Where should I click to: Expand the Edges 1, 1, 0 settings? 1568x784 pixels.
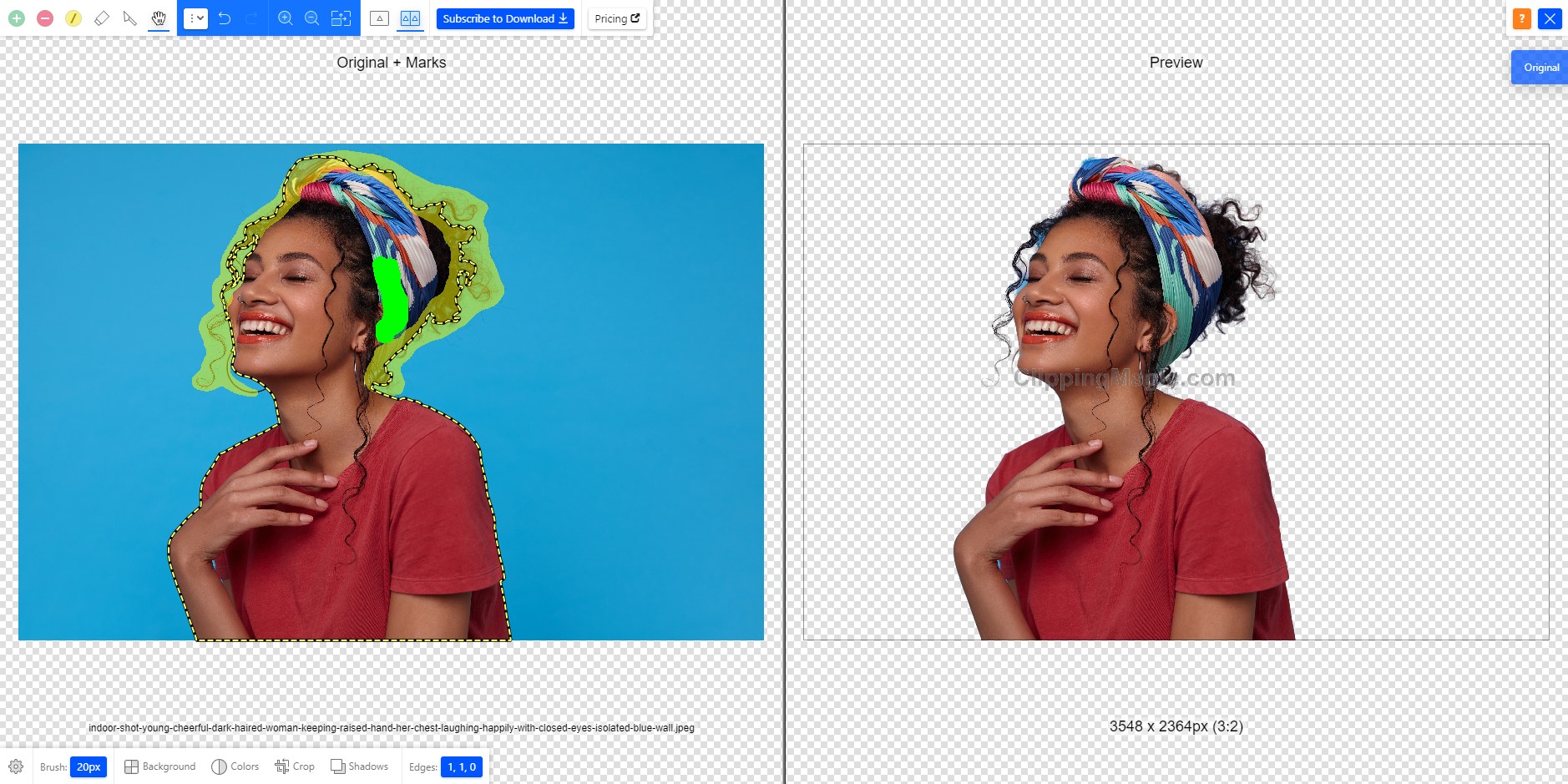(461, 766)
